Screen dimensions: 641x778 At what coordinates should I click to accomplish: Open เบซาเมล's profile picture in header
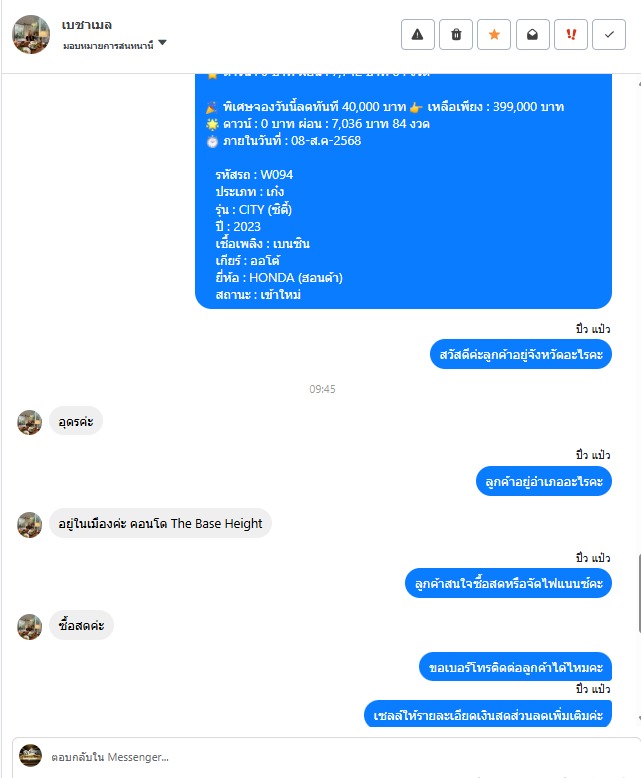tap(31, 34)
